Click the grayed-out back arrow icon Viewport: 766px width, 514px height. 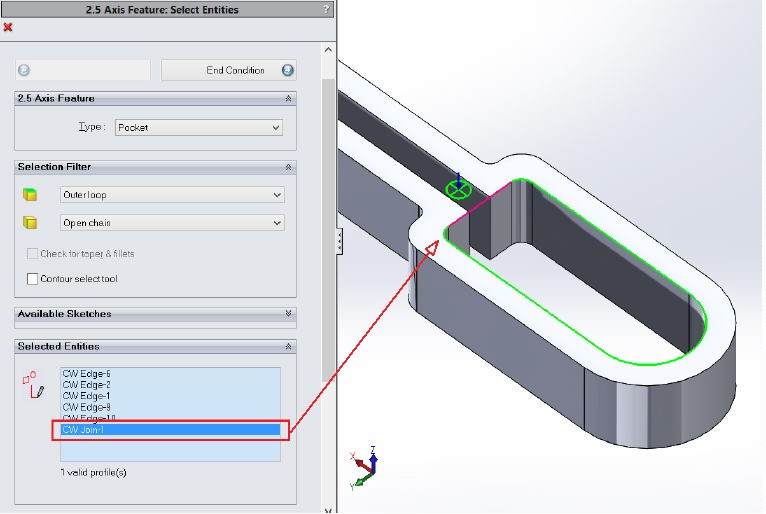24,70
